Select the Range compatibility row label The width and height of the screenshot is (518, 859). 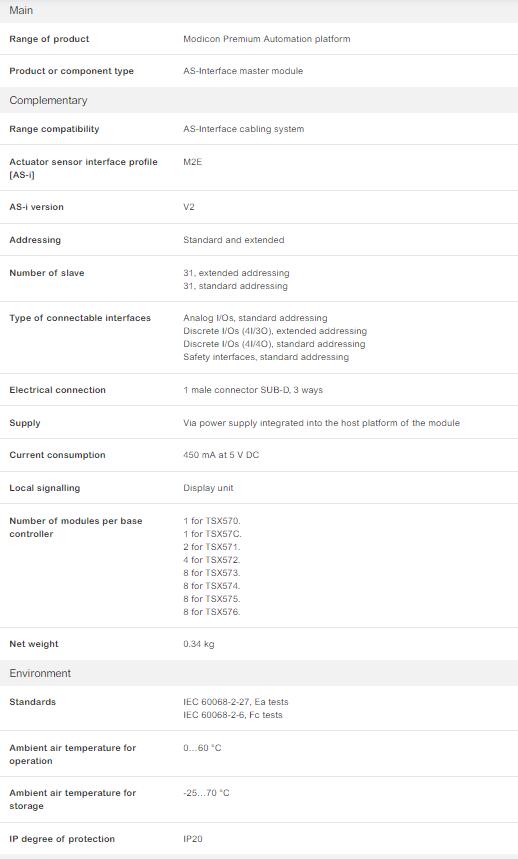pos(54,129)
